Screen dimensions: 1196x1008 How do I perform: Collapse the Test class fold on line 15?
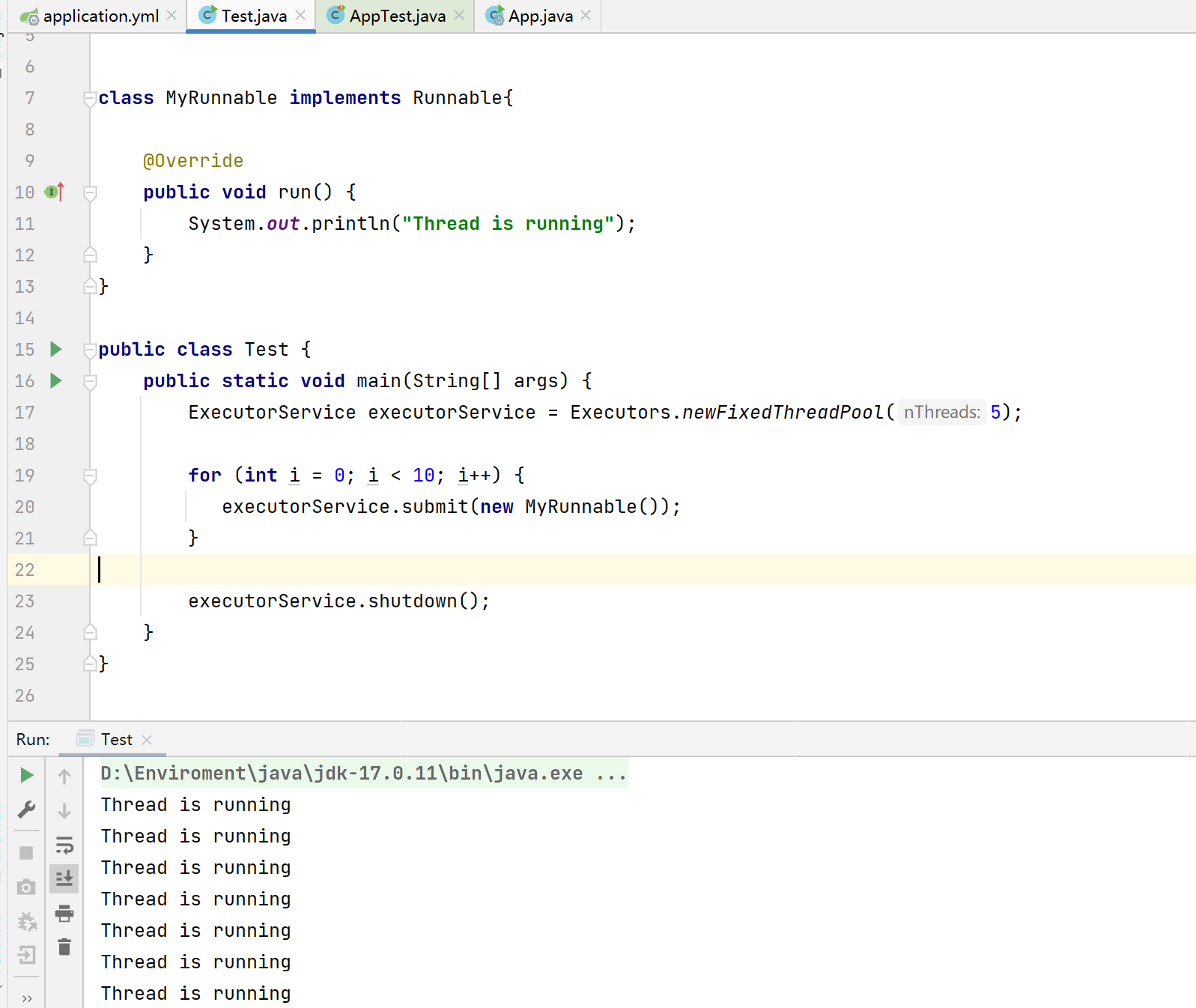90,350
